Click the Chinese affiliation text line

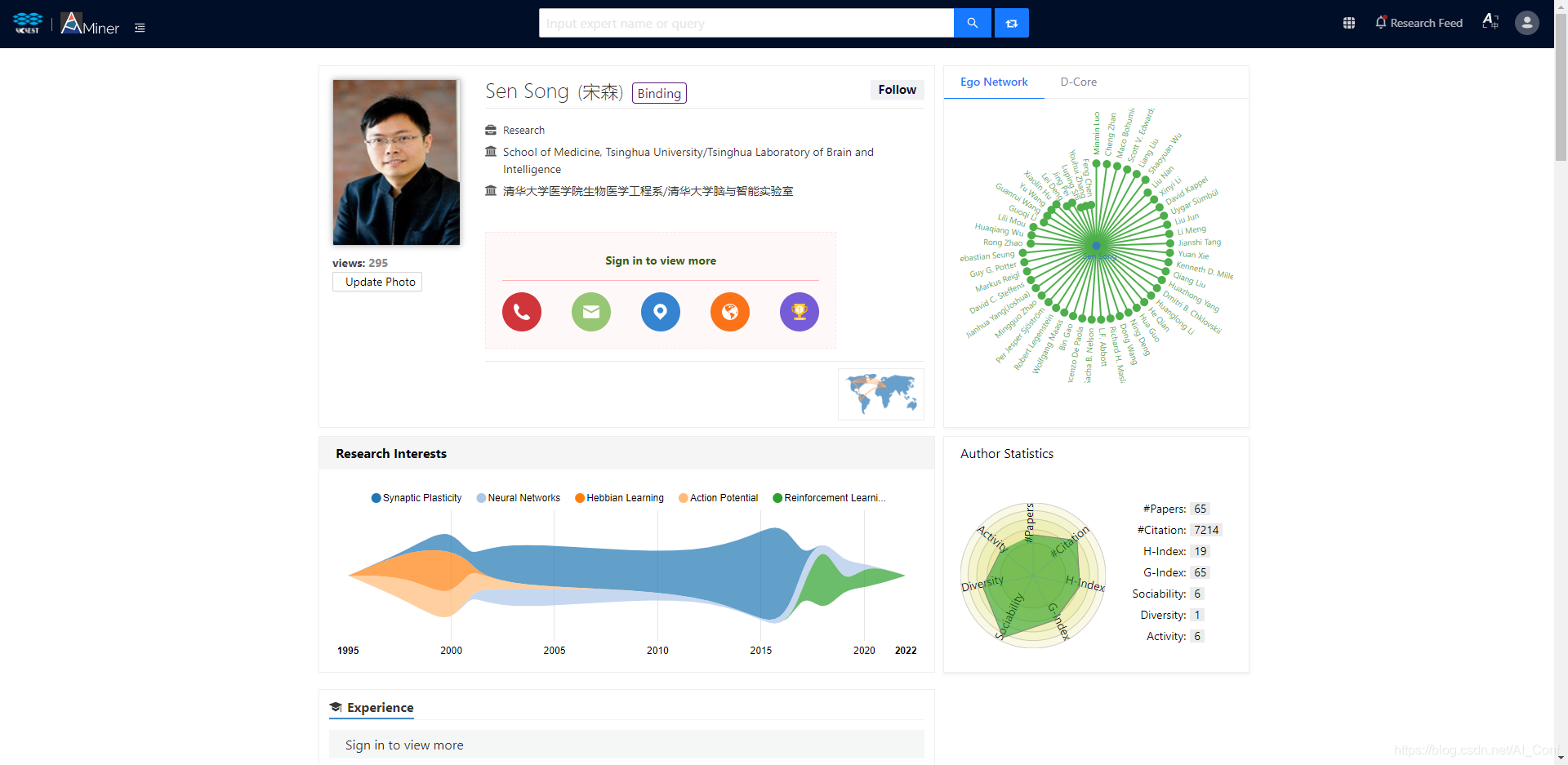pyautogui.click(x=648, y=191)
